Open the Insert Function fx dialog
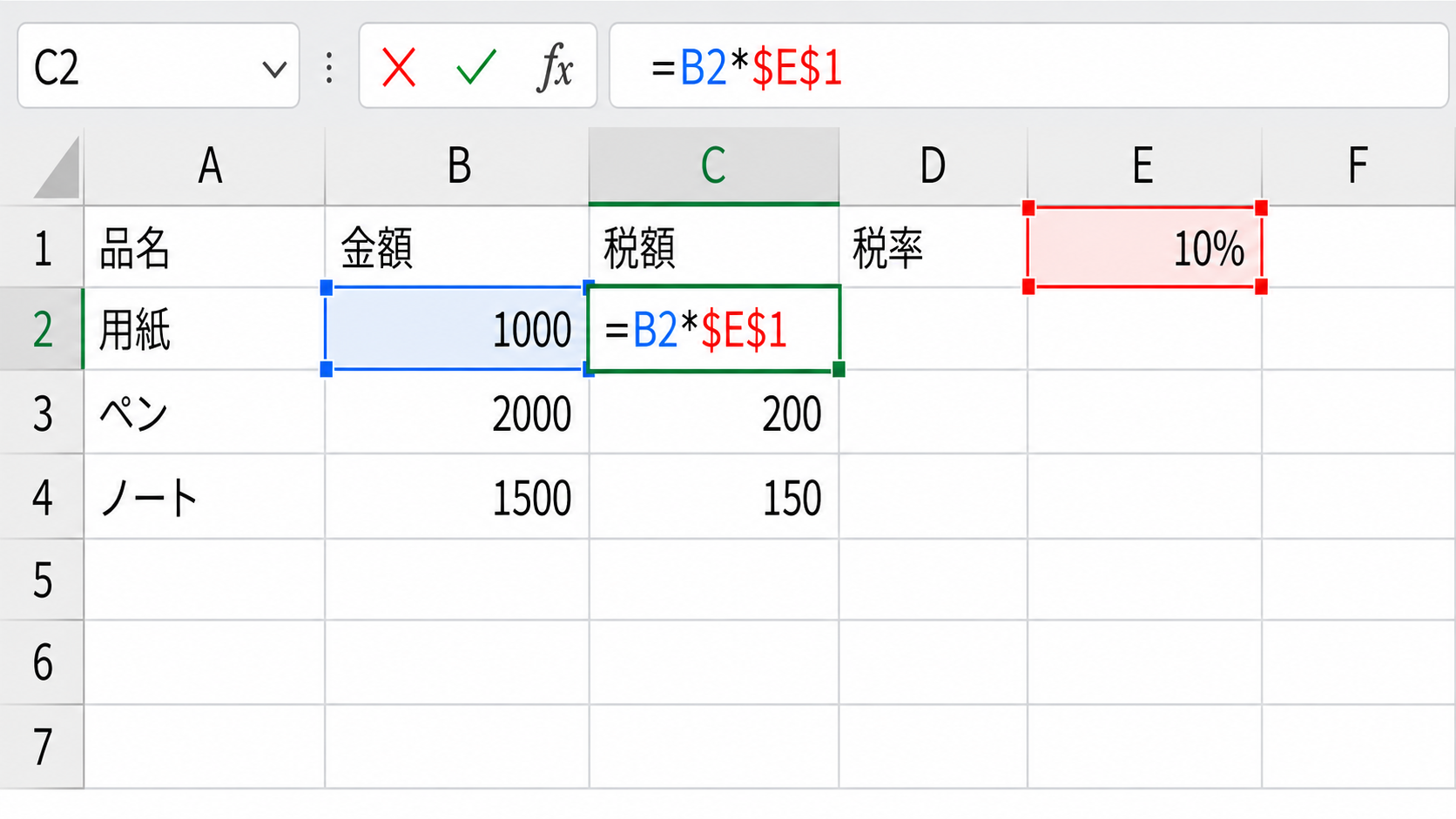This screenshot has width=1456, height=819. (x=555, y=67)
